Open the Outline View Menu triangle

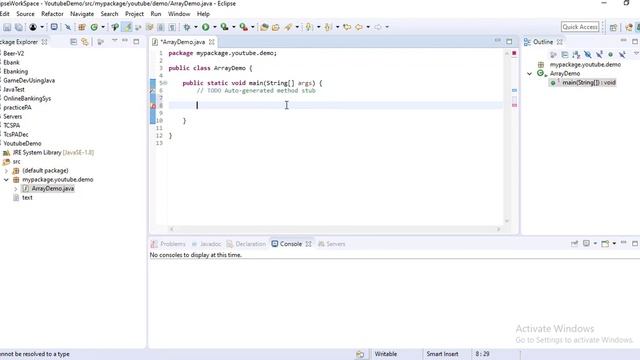(x=636, y=53)
